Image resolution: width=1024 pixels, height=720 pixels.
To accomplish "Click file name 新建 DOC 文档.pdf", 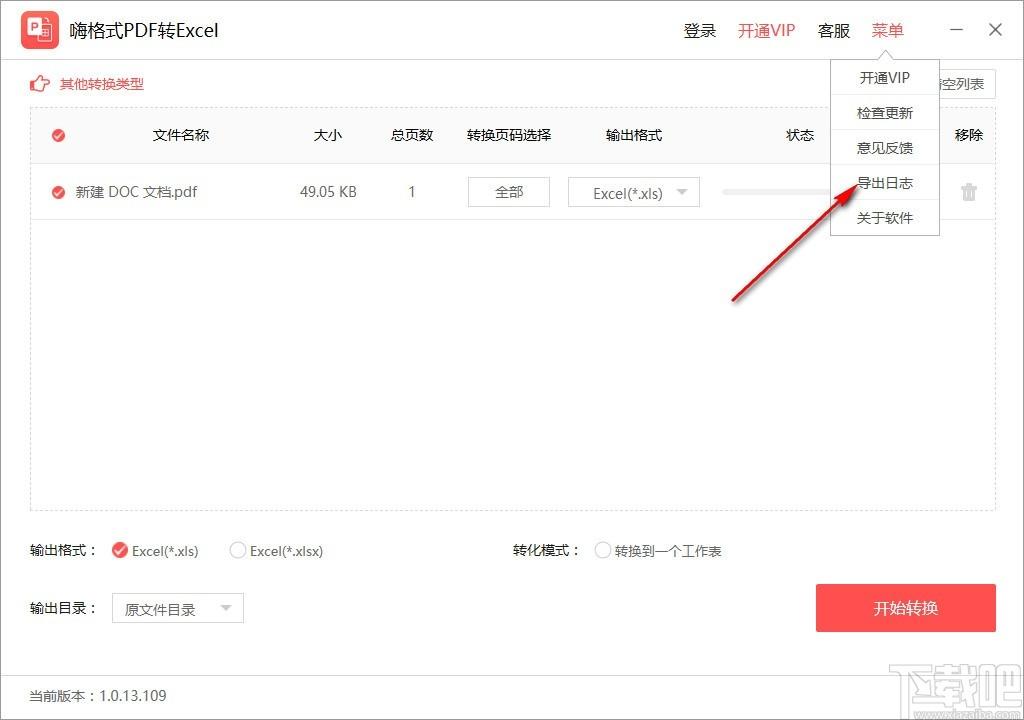I will pyautogui.click(x=136, y=192).
